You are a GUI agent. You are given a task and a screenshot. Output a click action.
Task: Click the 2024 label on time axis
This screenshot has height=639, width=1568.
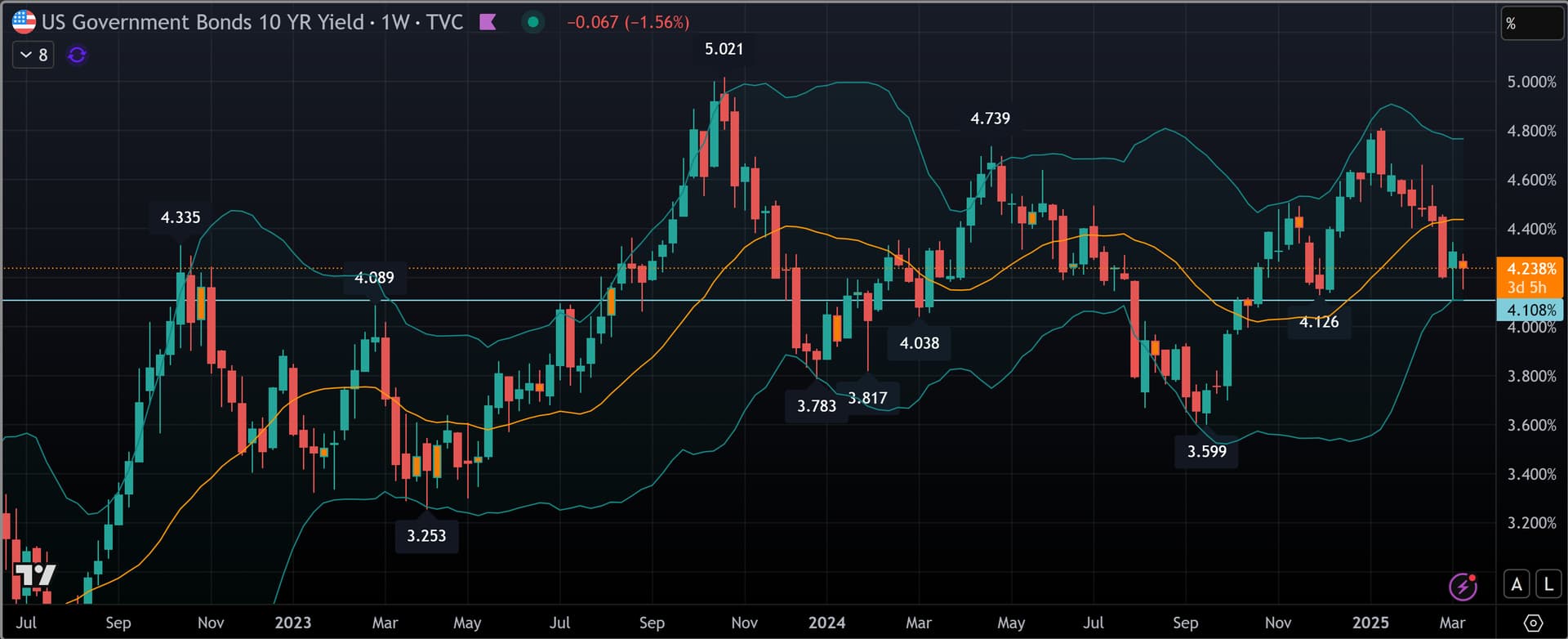tap(826, 623)
